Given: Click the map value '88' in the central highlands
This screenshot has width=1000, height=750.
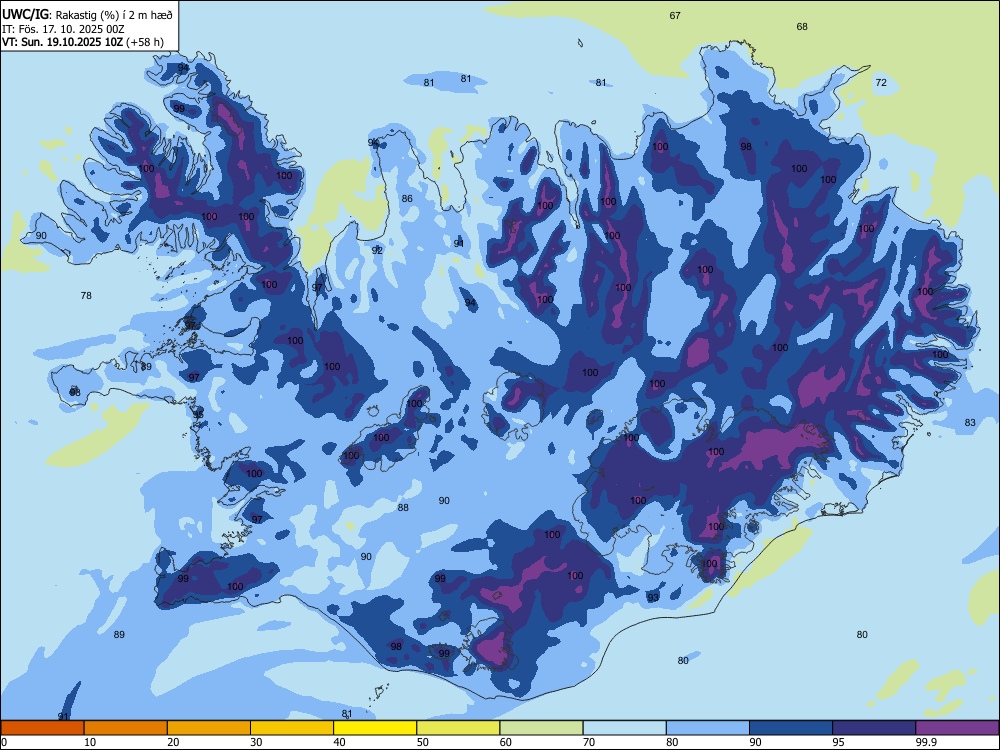Looking at the screenshot, I should 403,508.
